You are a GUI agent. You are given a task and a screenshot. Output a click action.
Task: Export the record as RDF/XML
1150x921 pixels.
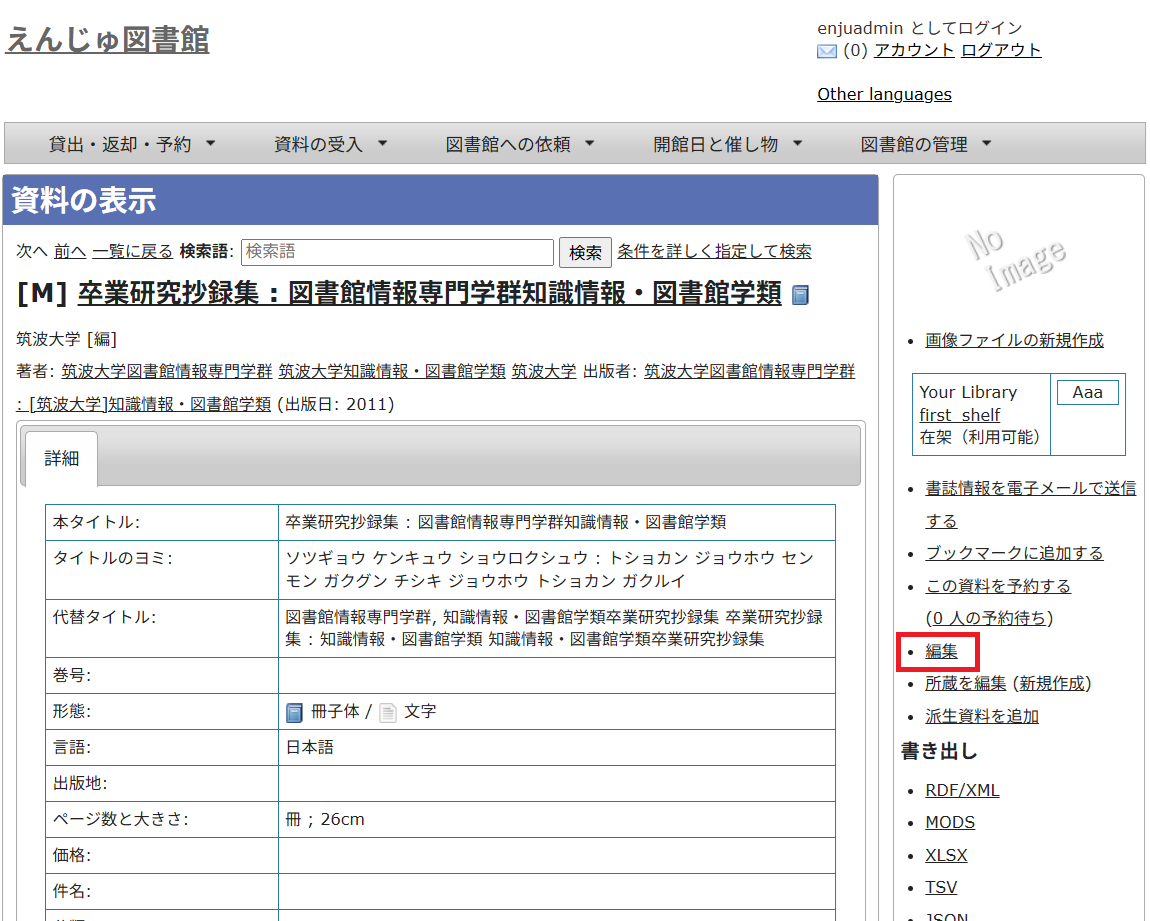coord(962,790)
